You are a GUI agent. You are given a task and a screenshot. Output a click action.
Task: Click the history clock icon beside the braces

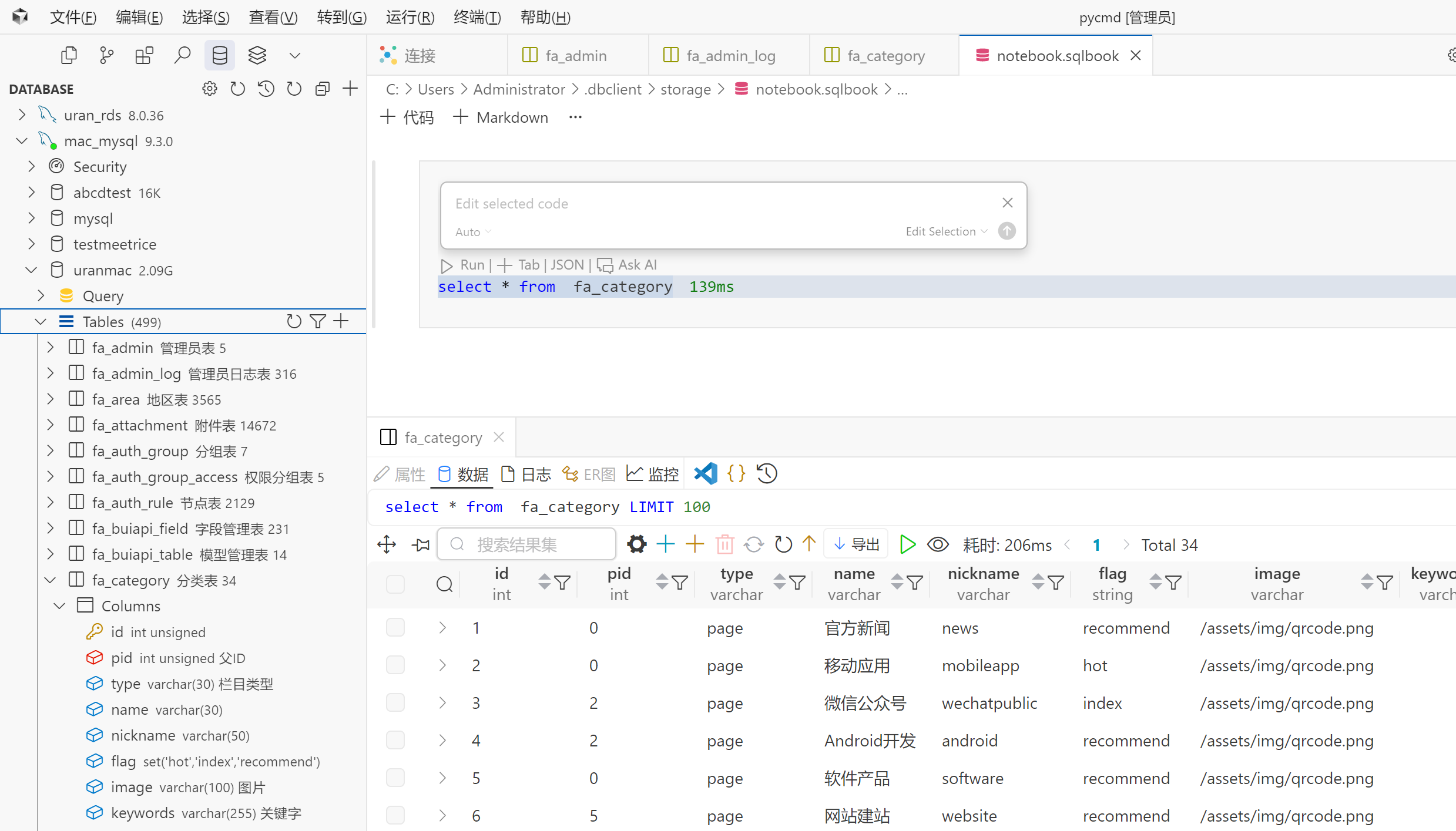pyautogui.click(x=767, y=473)
